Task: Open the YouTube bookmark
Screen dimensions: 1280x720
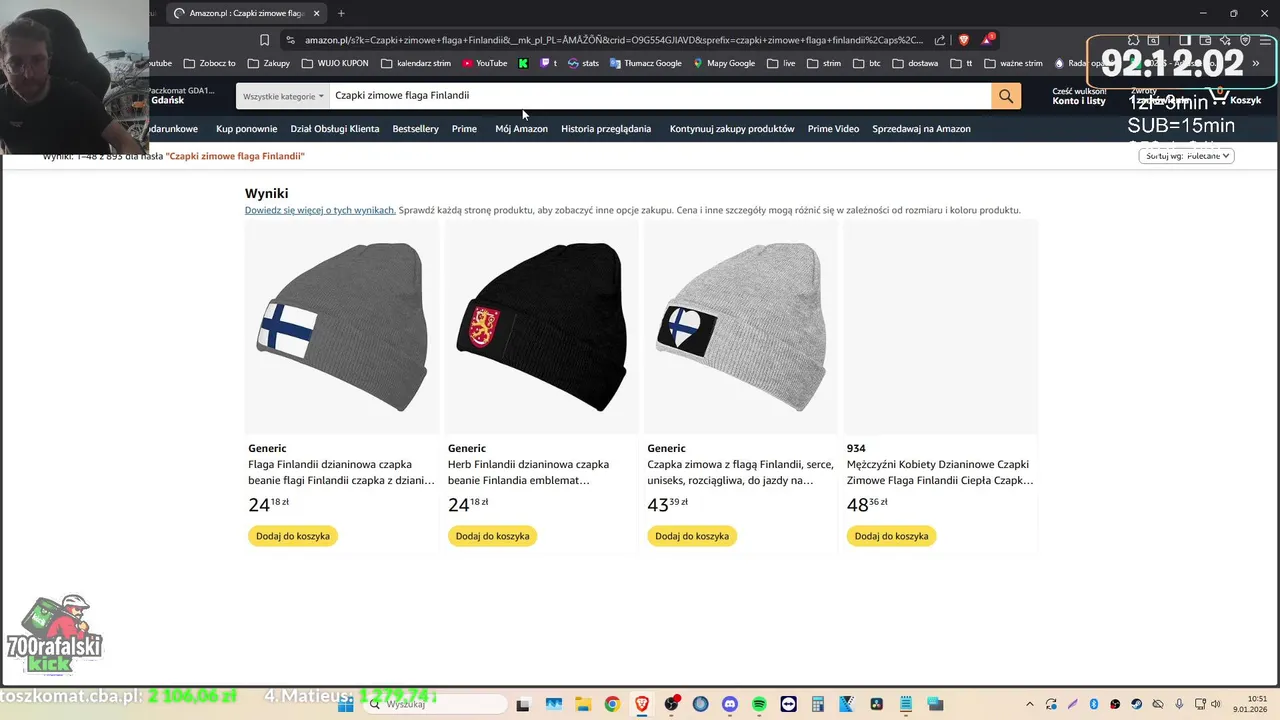Action: pos(485,63)
